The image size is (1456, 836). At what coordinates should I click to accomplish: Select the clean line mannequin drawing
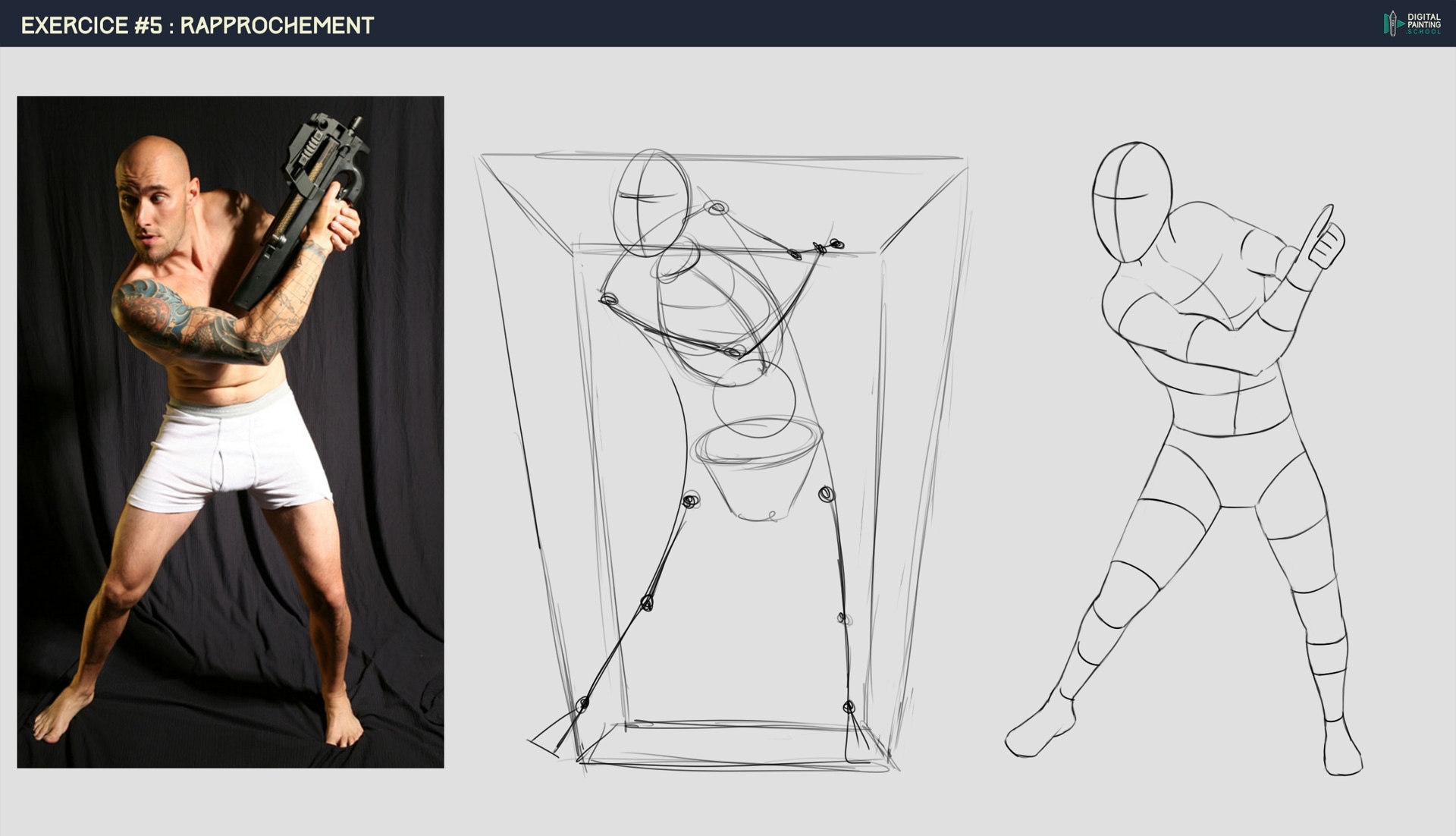point(1184,458)
